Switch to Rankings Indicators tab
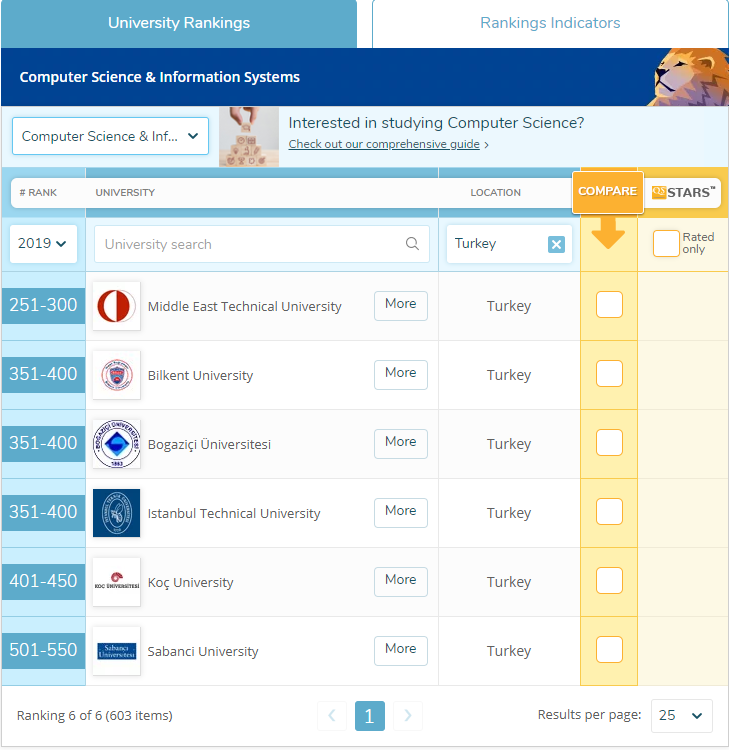This screenshot has width=729, height=750. click(550, 23)
